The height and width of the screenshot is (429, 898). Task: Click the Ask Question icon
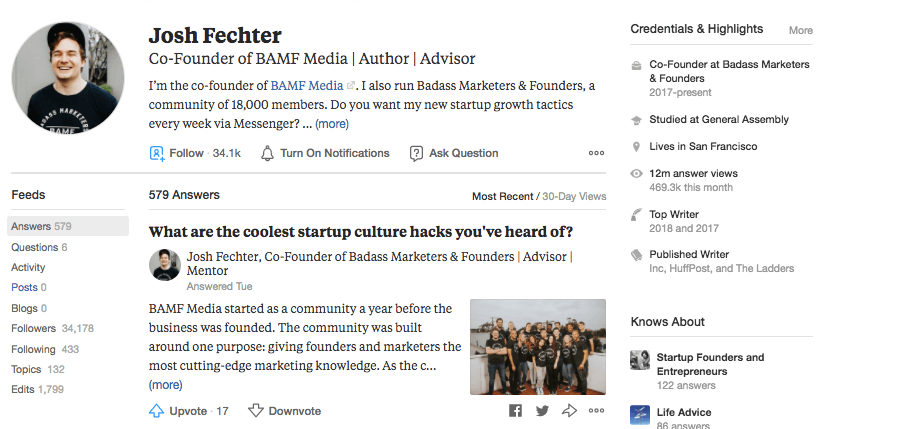coord(416,154)
